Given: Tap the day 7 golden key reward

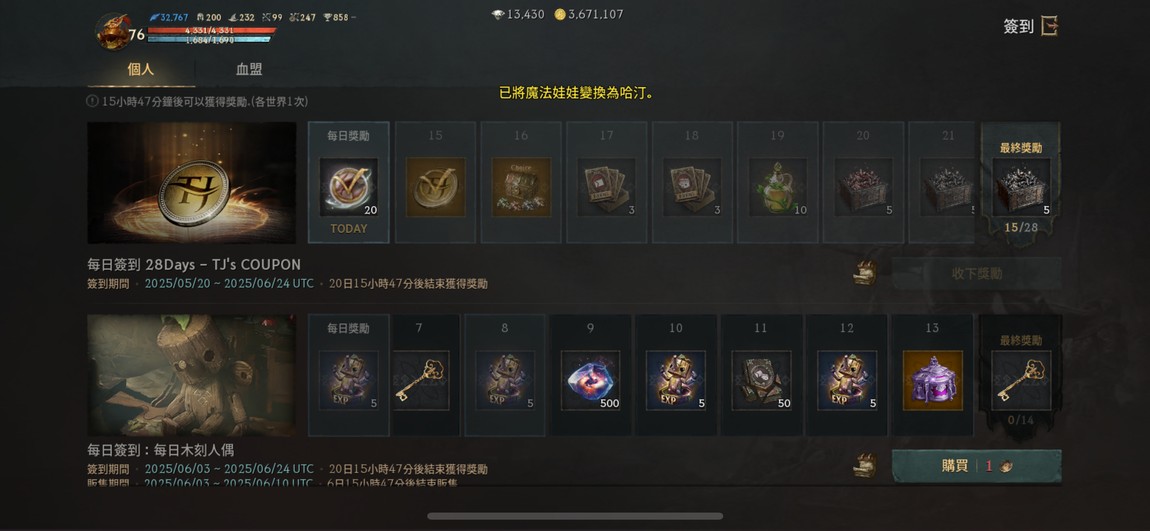Looking at the screenshot, I should tap(420, 380).
